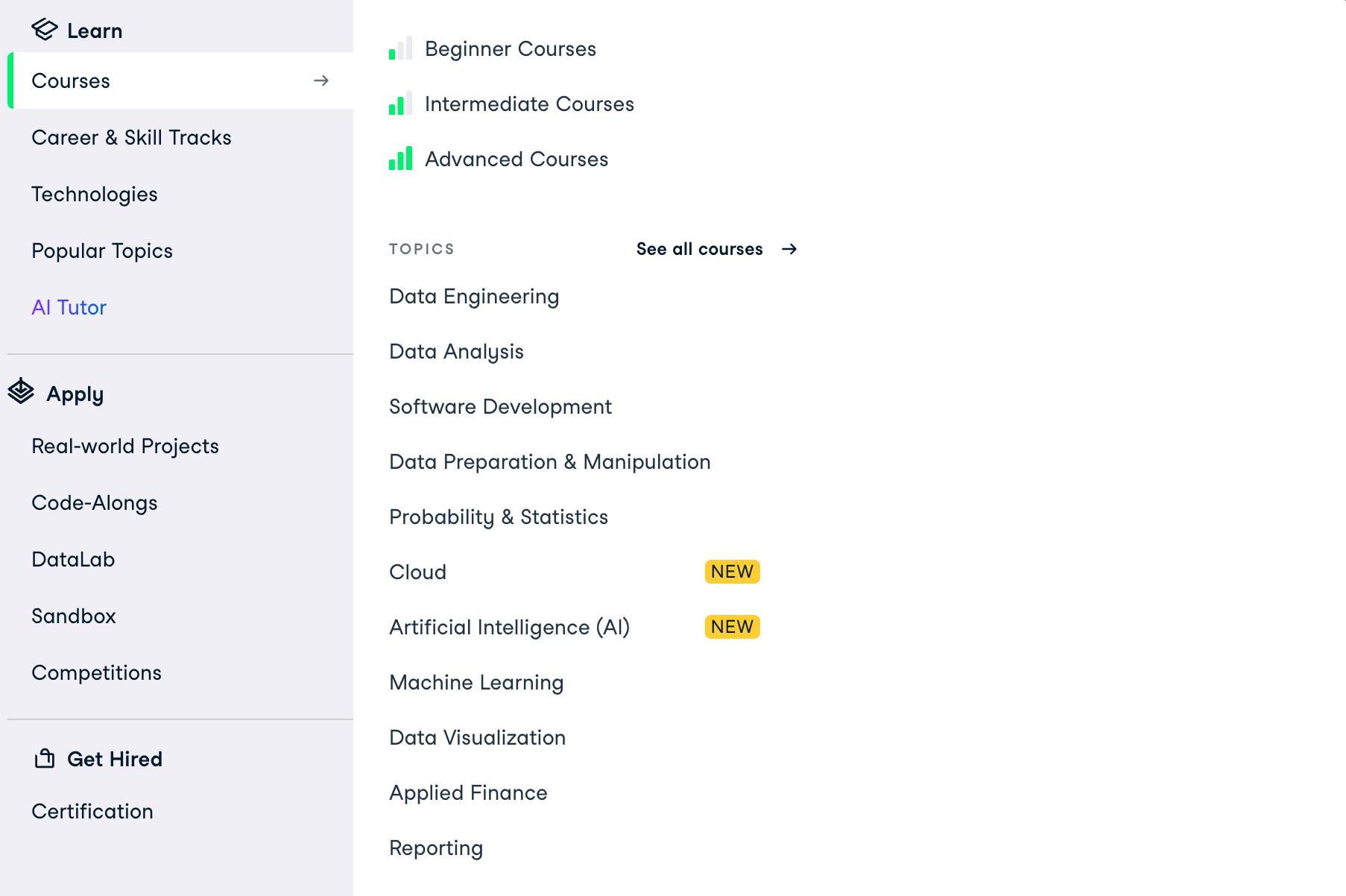Open the Cloud topic
Screen dimensions: 1346x896
pyautogui.click(x=417, y=572)
